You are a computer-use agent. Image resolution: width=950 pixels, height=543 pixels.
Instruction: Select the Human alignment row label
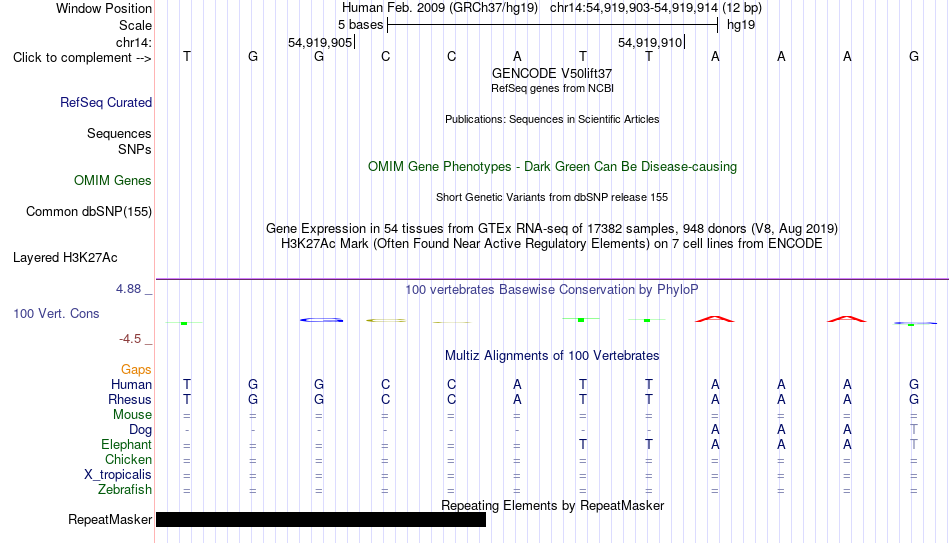point(131,385)
